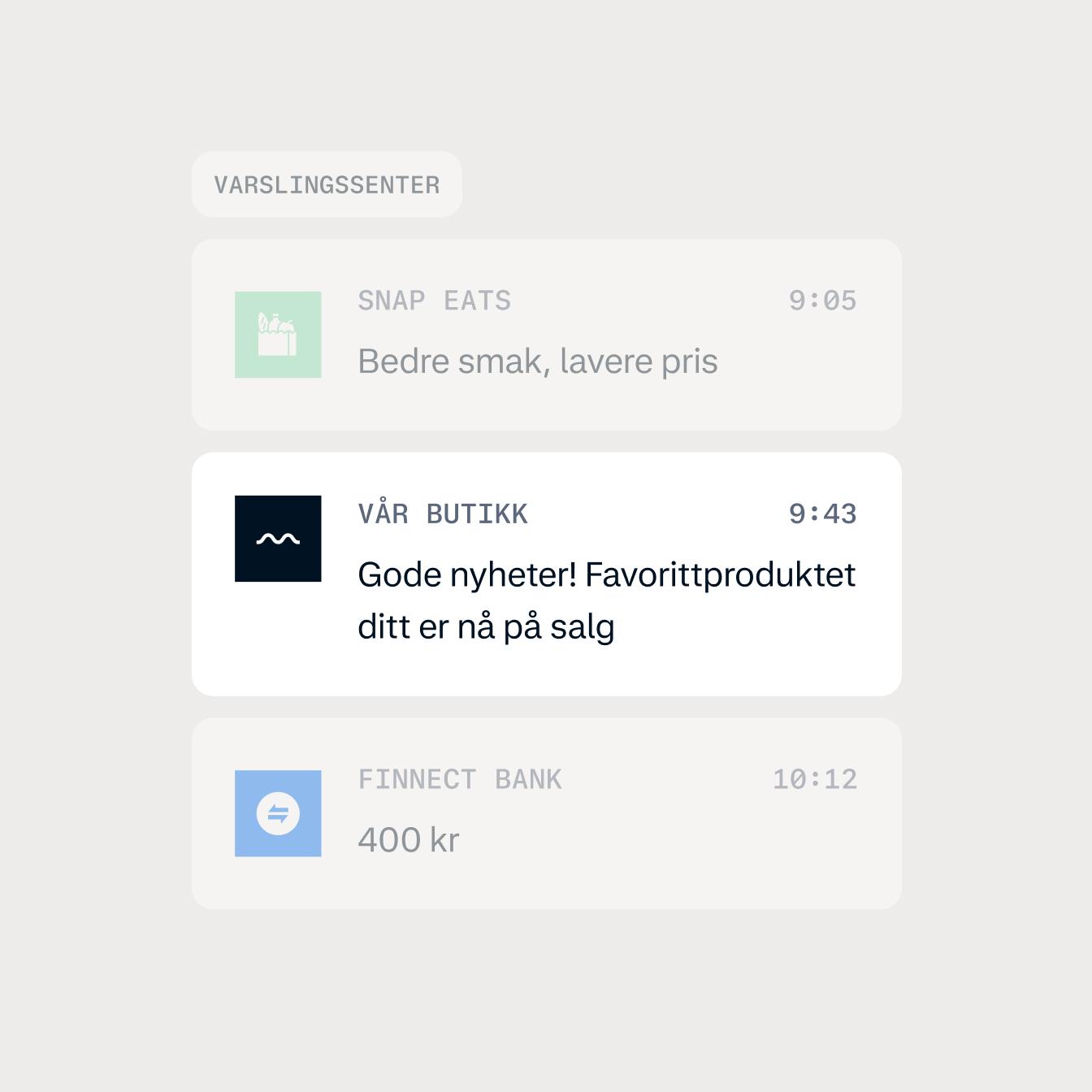Select the FINNECT BANK app name

tap(460, 779)
